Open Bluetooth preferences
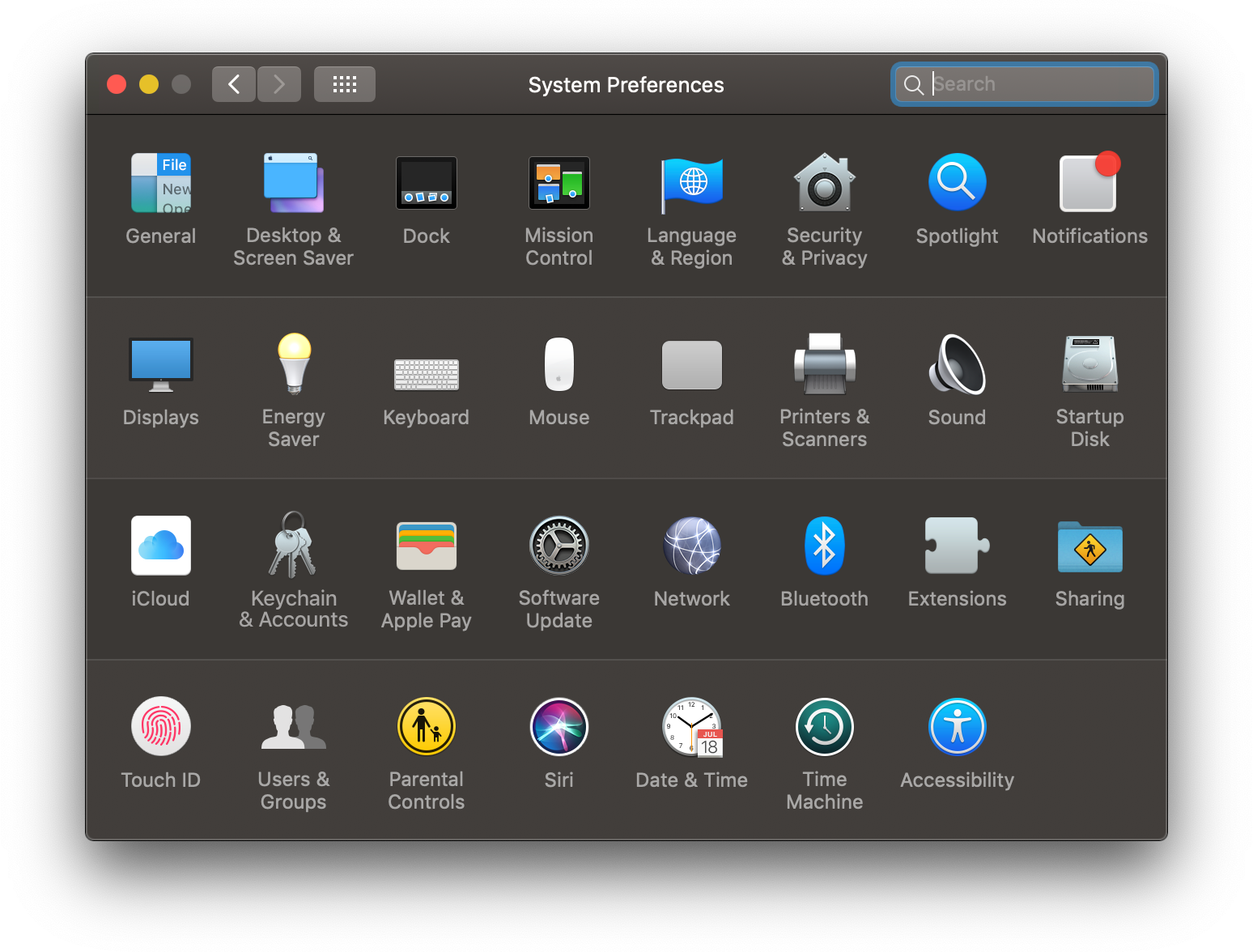Viewport: 1253px width, 952px height. pyautogui.click(x=824, y=545)
